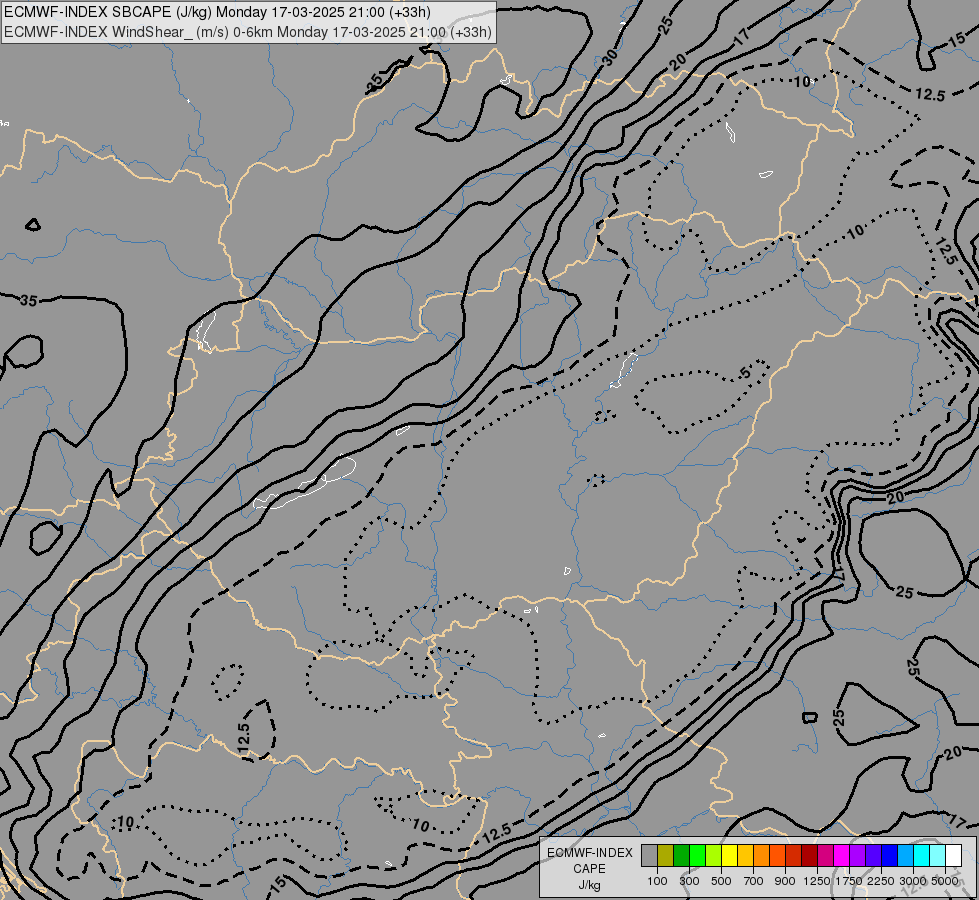This screenshot has width=979, height=900.
Task: Click the legend value label 300
Action: coord(689,881)
